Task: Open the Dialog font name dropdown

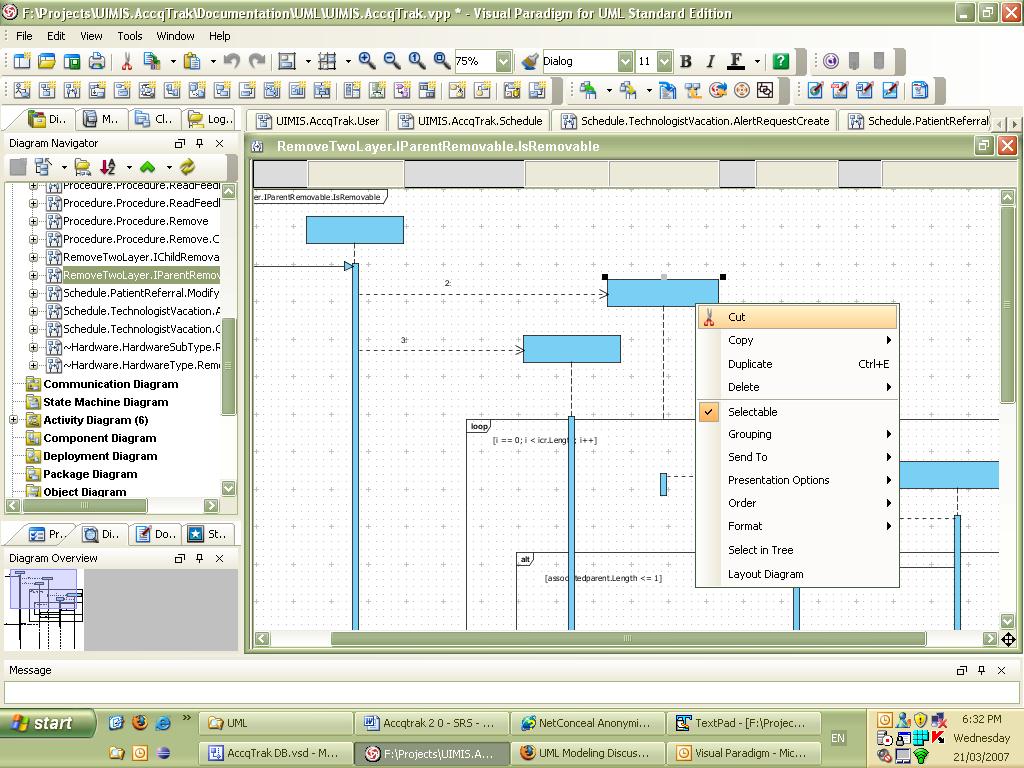Action: [625, 61]
